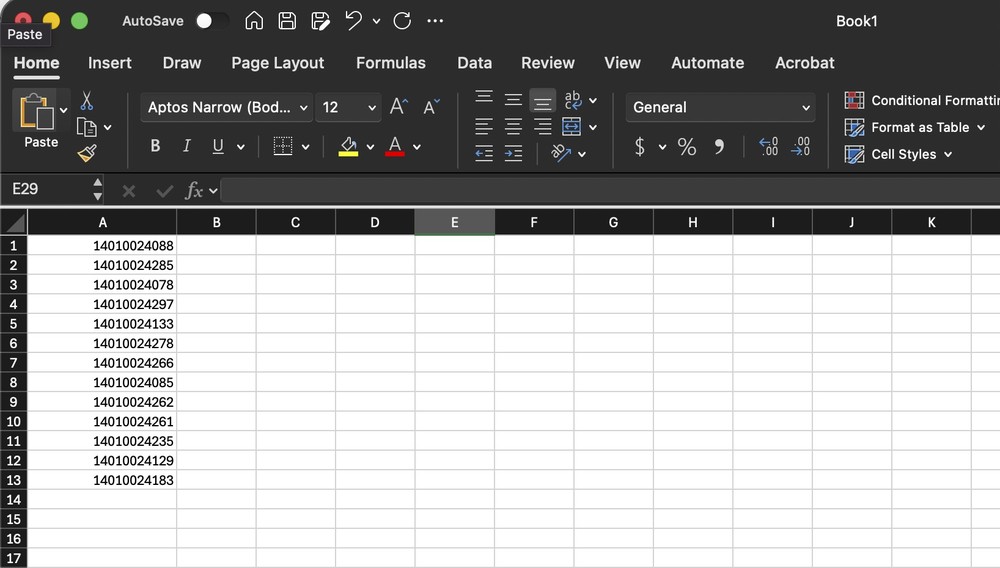Expand the General number format dropdown
Screen dimensions: 1000x568
tap(806, 108)
